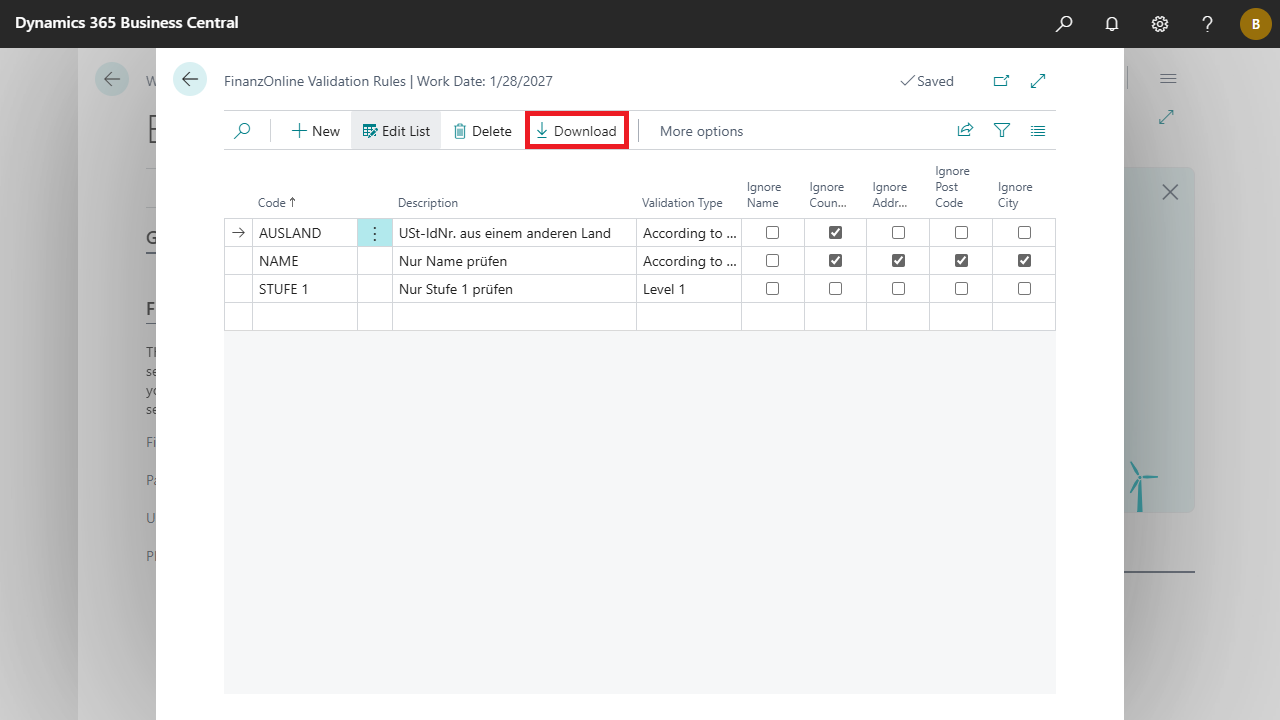Show More options menu

[701, 131]
